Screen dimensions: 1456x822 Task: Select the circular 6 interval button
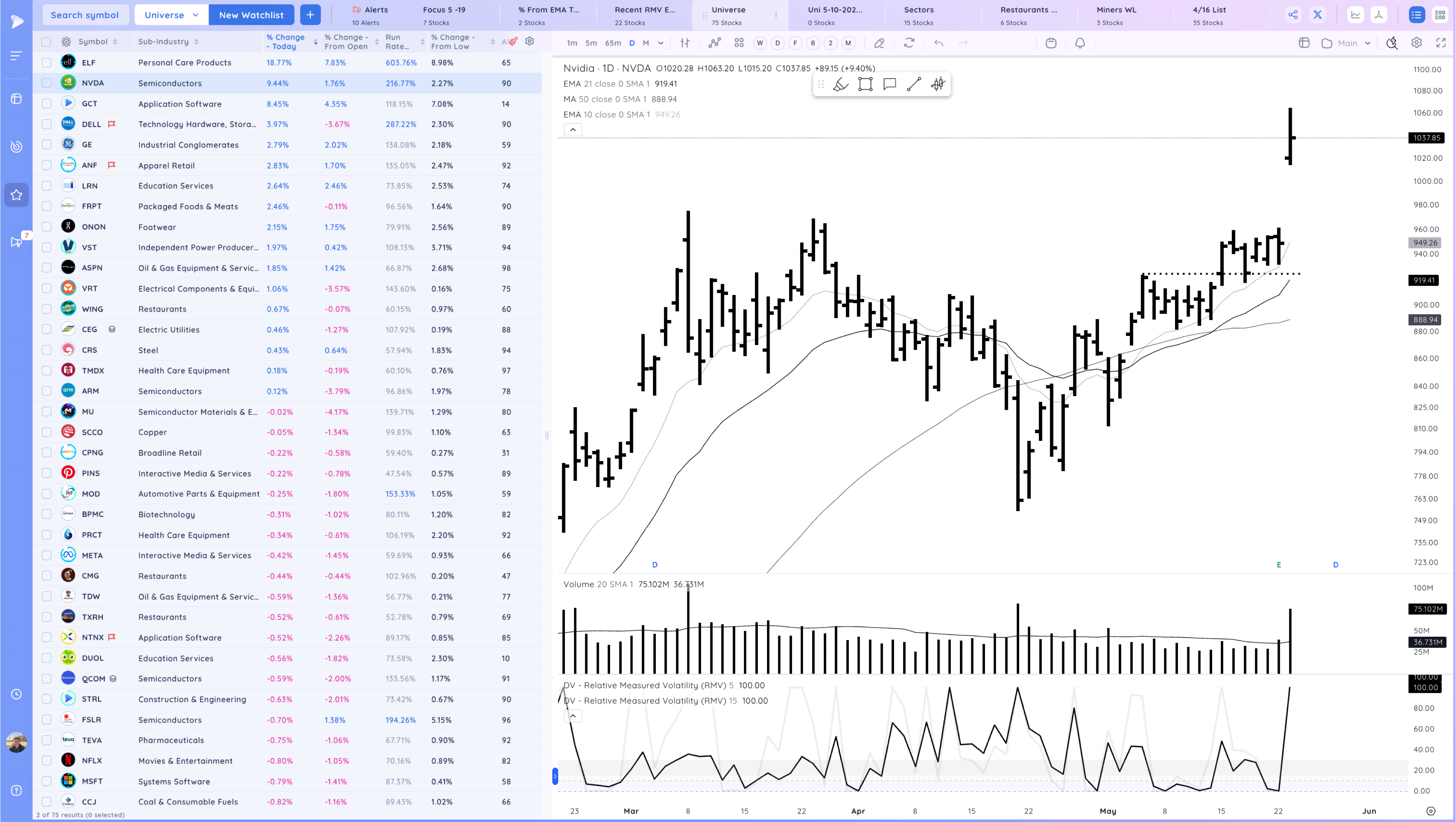click(813, 43)
